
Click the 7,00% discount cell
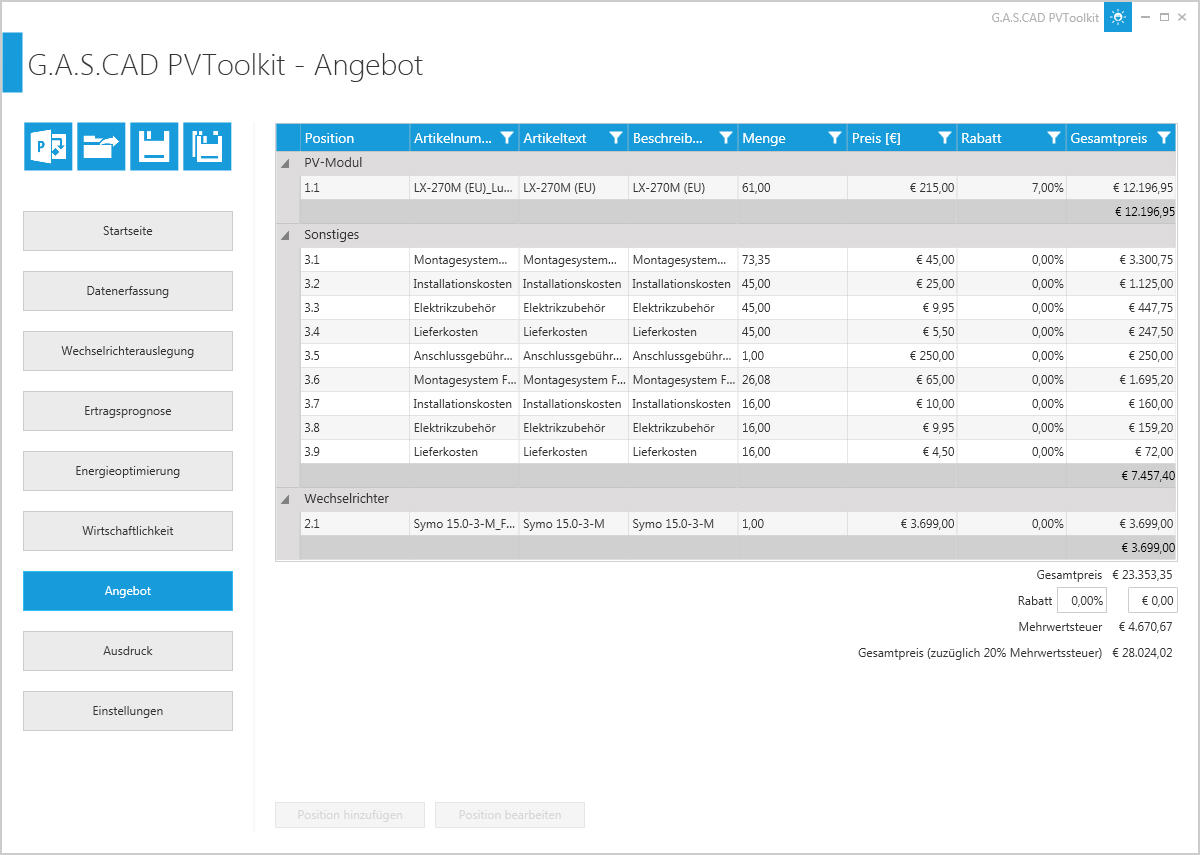(x=1012, y=187)
